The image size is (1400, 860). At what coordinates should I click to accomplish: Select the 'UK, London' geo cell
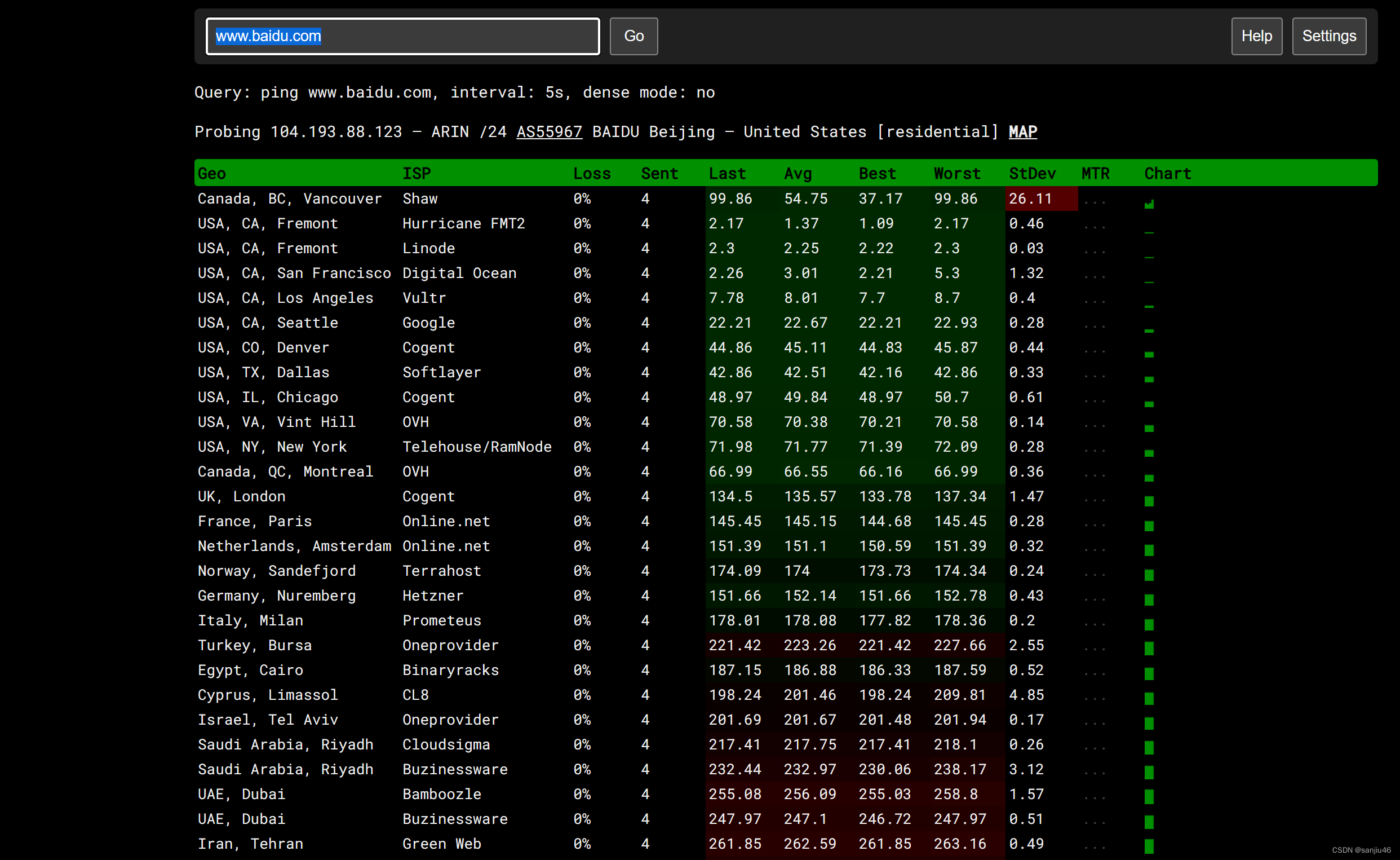point(242,497)
